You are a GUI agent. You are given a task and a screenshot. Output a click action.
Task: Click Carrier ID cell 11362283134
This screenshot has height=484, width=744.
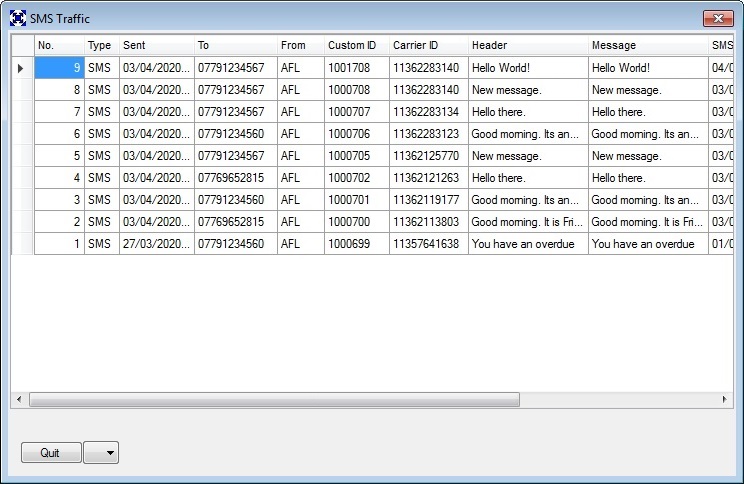[429, 112]
